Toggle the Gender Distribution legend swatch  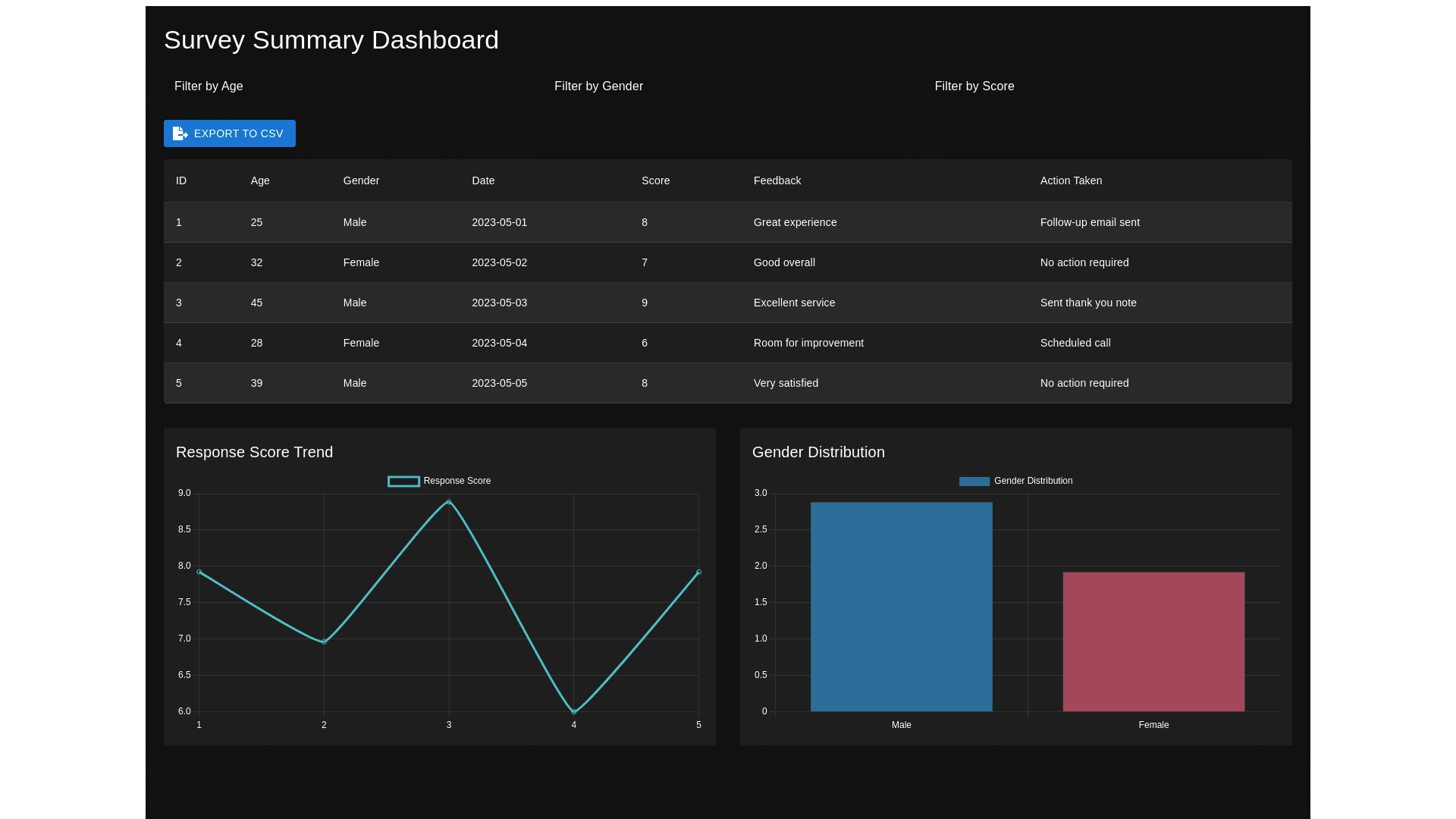[x=974, y=482]
